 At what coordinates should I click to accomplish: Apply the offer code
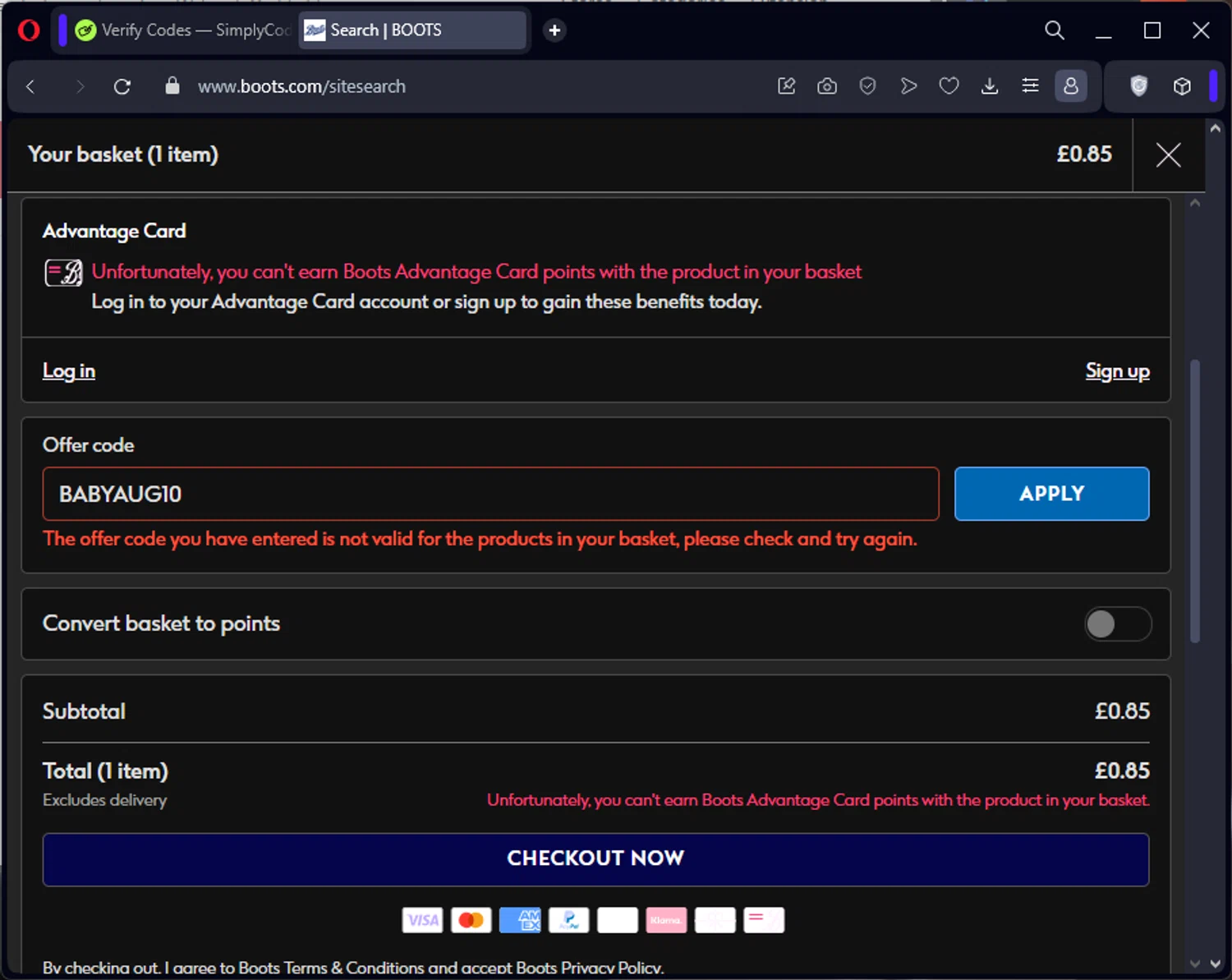(1051, 494)
